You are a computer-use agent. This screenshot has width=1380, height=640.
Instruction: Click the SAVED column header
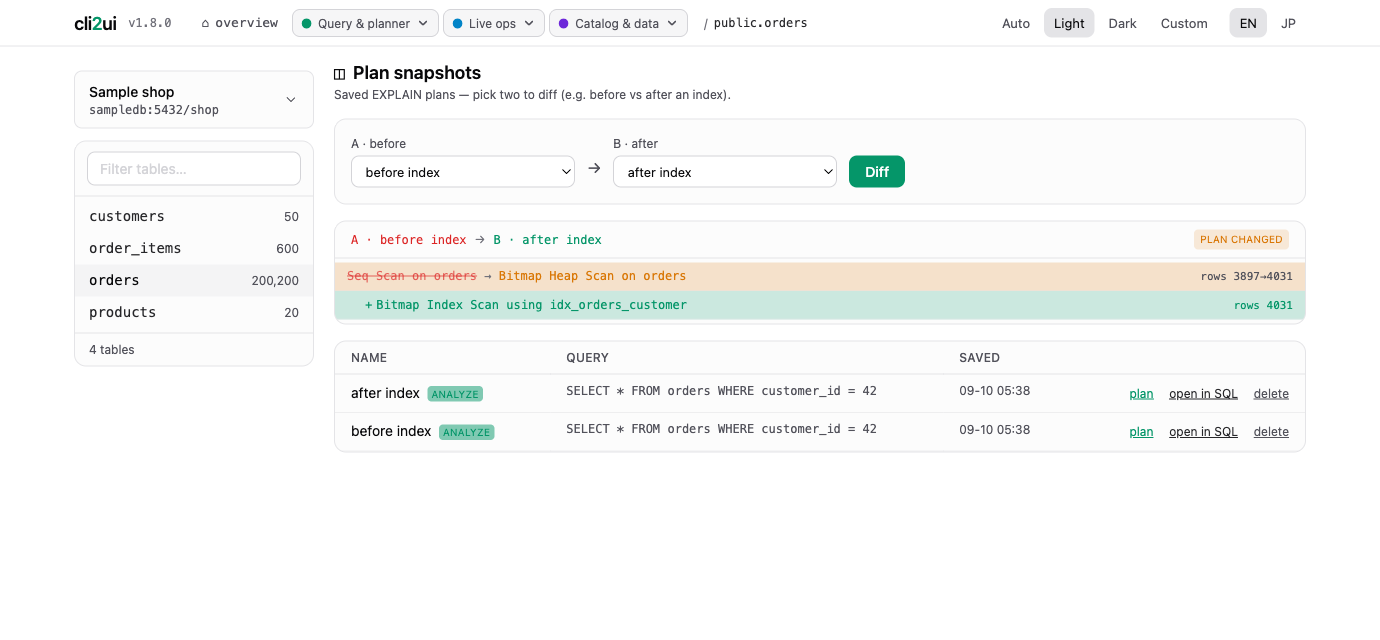point(979,358)
